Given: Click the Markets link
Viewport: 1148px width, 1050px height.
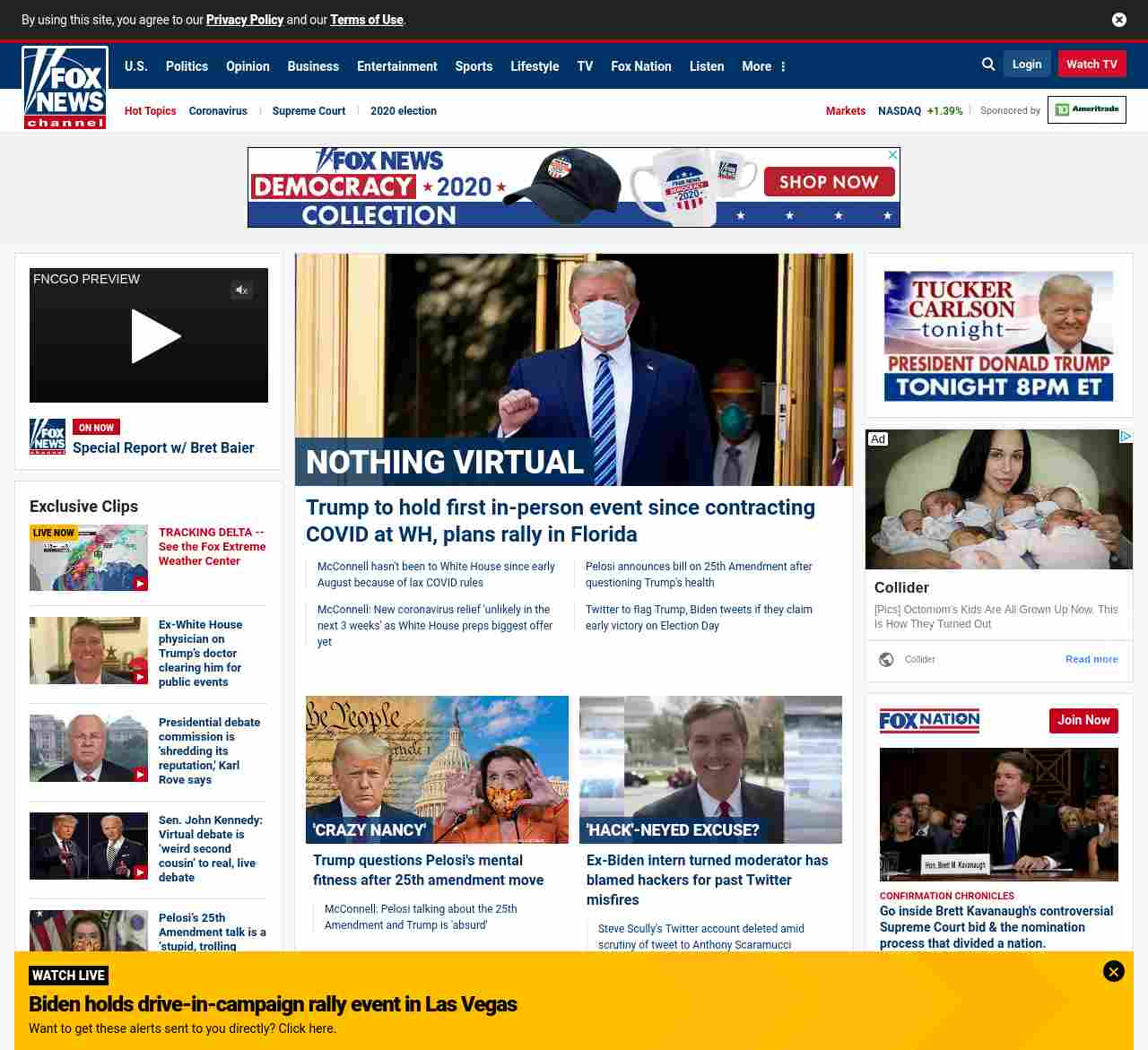Looking at the screenshot, I should [846, 111].
